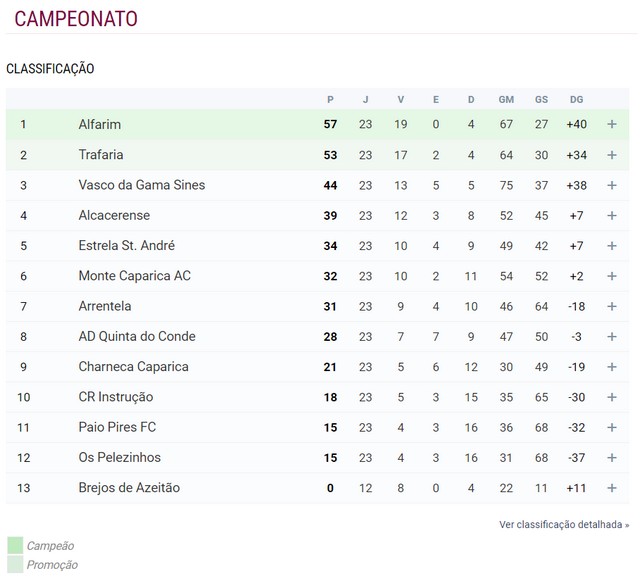Expand CR Instrução row details
The height and width of the screenshot is (581, 640).
(x=611, y=397)
